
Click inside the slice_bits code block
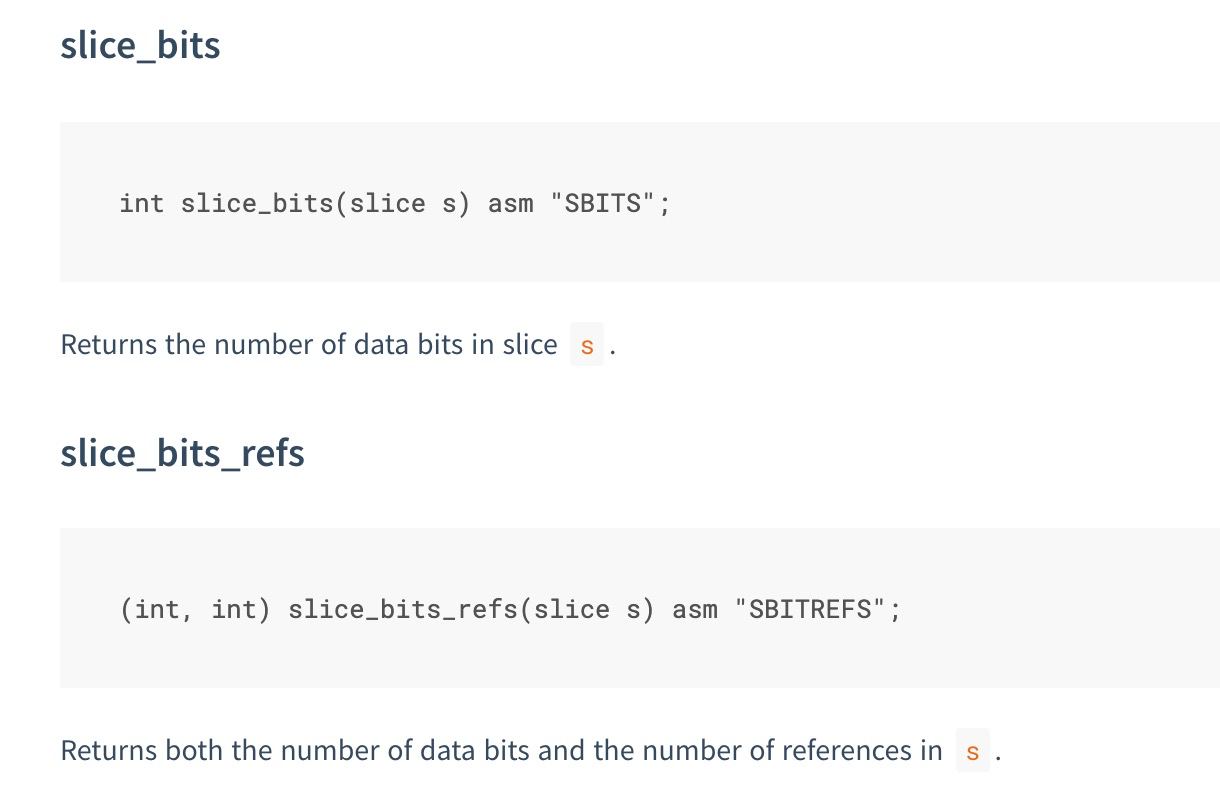click(640, 202)
